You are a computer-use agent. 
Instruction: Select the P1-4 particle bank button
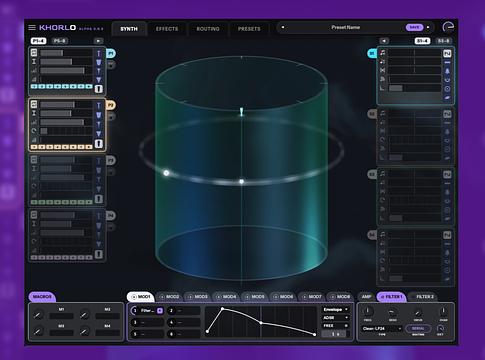(x=38, y=41)
